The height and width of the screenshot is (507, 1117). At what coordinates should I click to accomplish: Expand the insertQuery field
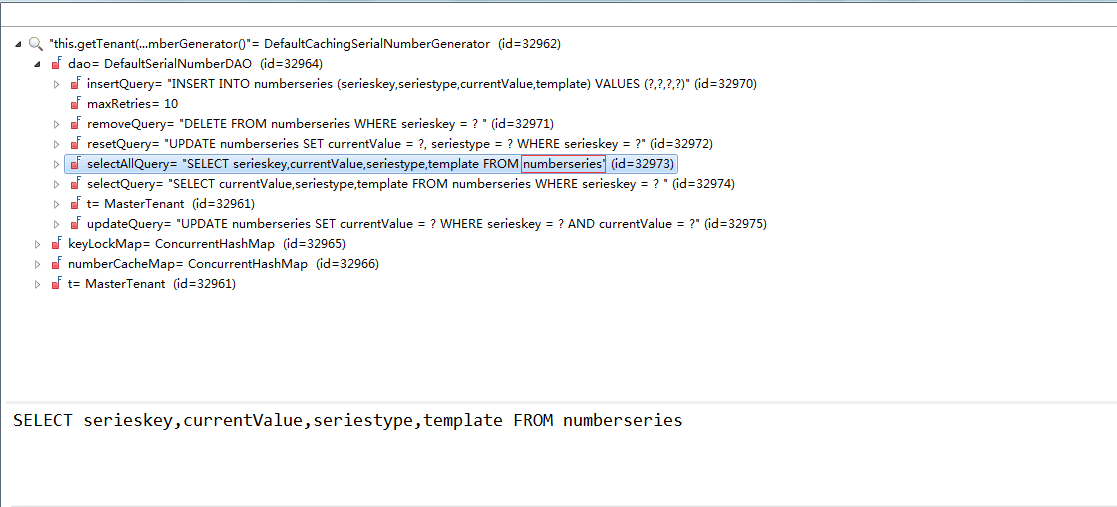(57, 84)
